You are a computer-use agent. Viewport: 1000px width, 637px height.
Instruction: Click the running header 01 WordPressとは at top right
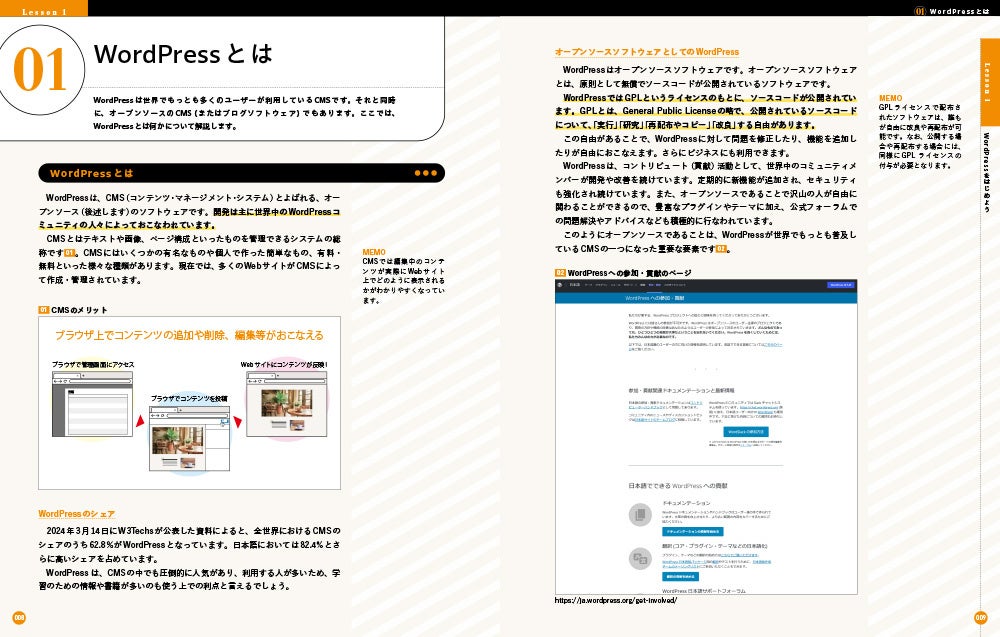point(952,11)
